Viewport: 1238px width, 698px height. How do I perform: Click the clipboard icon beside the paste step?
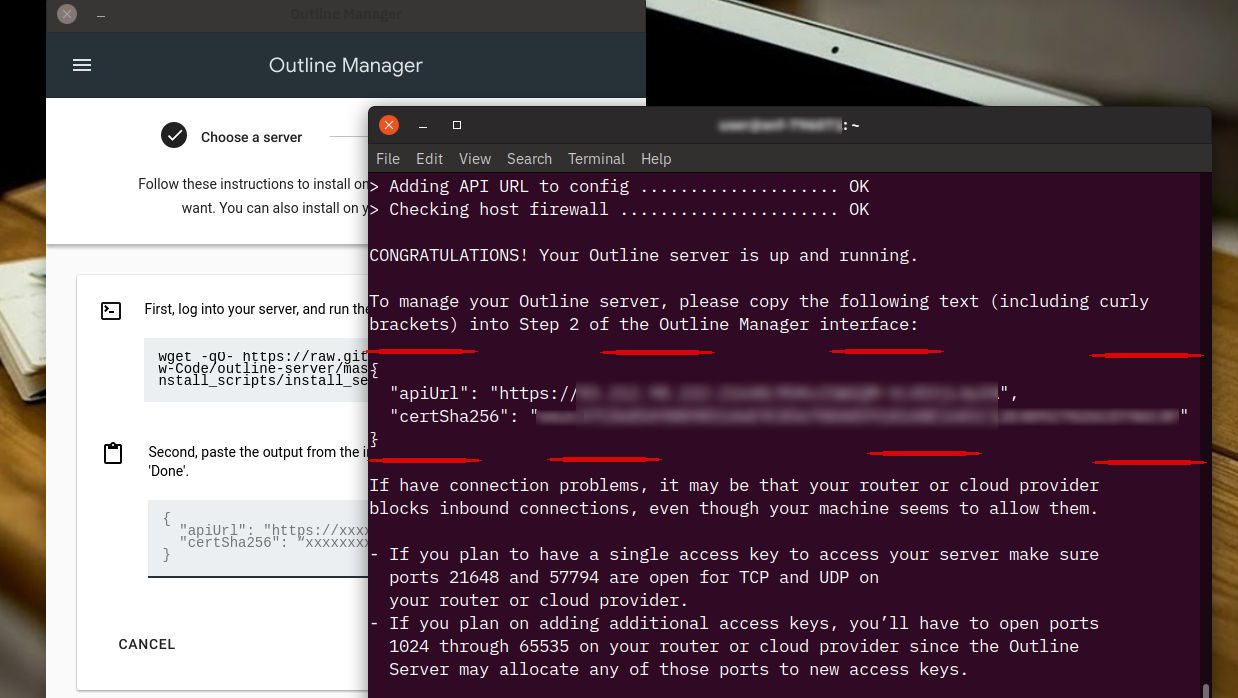[x=111, y=452]
